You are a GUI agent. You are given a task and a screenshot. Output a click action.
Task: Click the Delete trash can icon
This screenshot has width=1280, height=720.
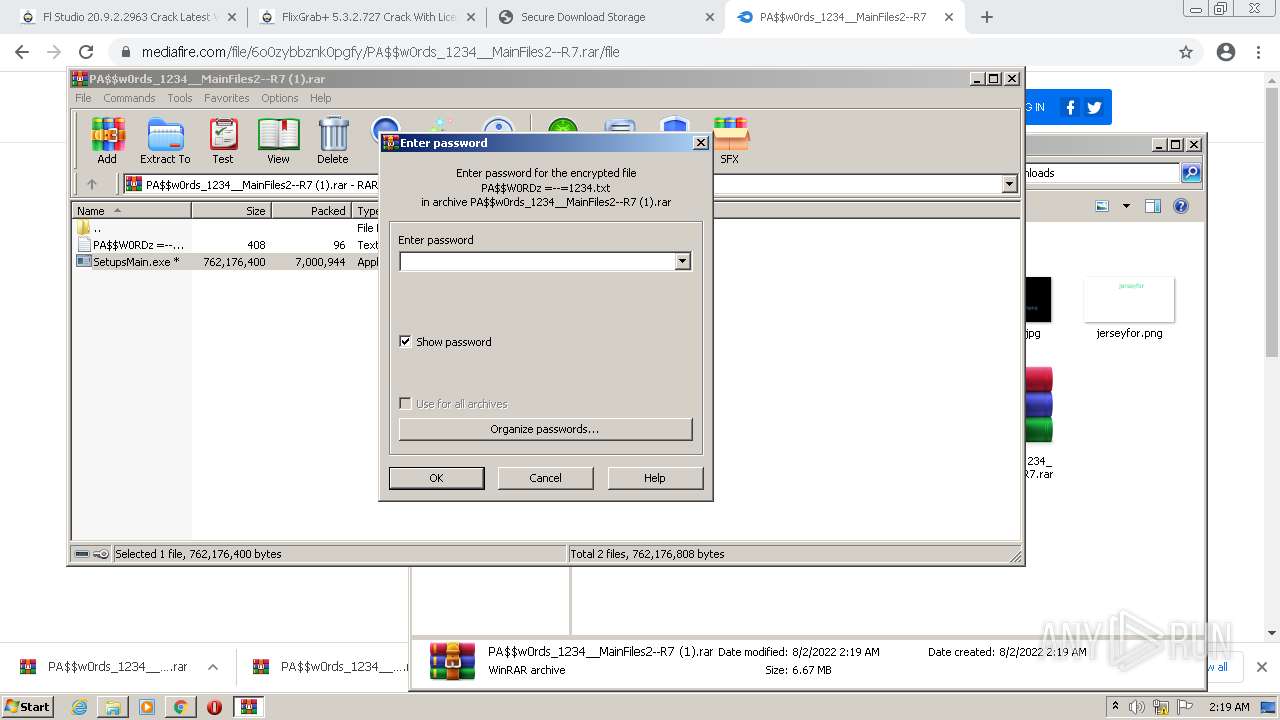[x=333, y=141]
